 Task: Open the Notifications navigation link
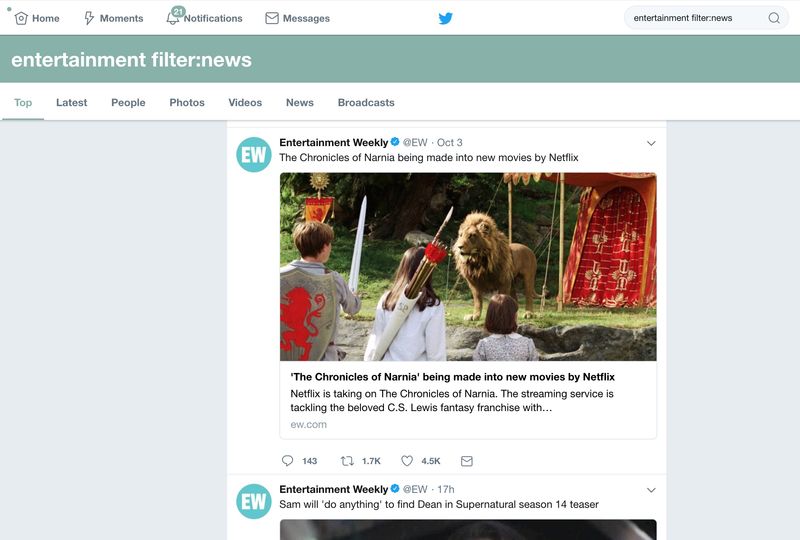tap(213, 18)
